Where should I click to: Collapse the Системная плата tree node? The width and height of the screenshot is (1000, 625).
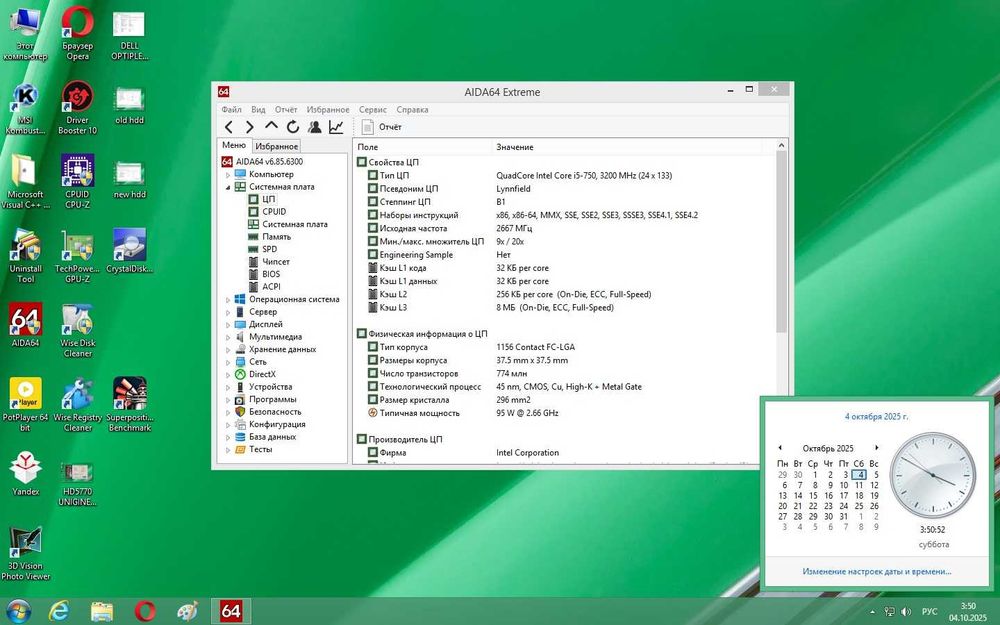pos(228,187)
